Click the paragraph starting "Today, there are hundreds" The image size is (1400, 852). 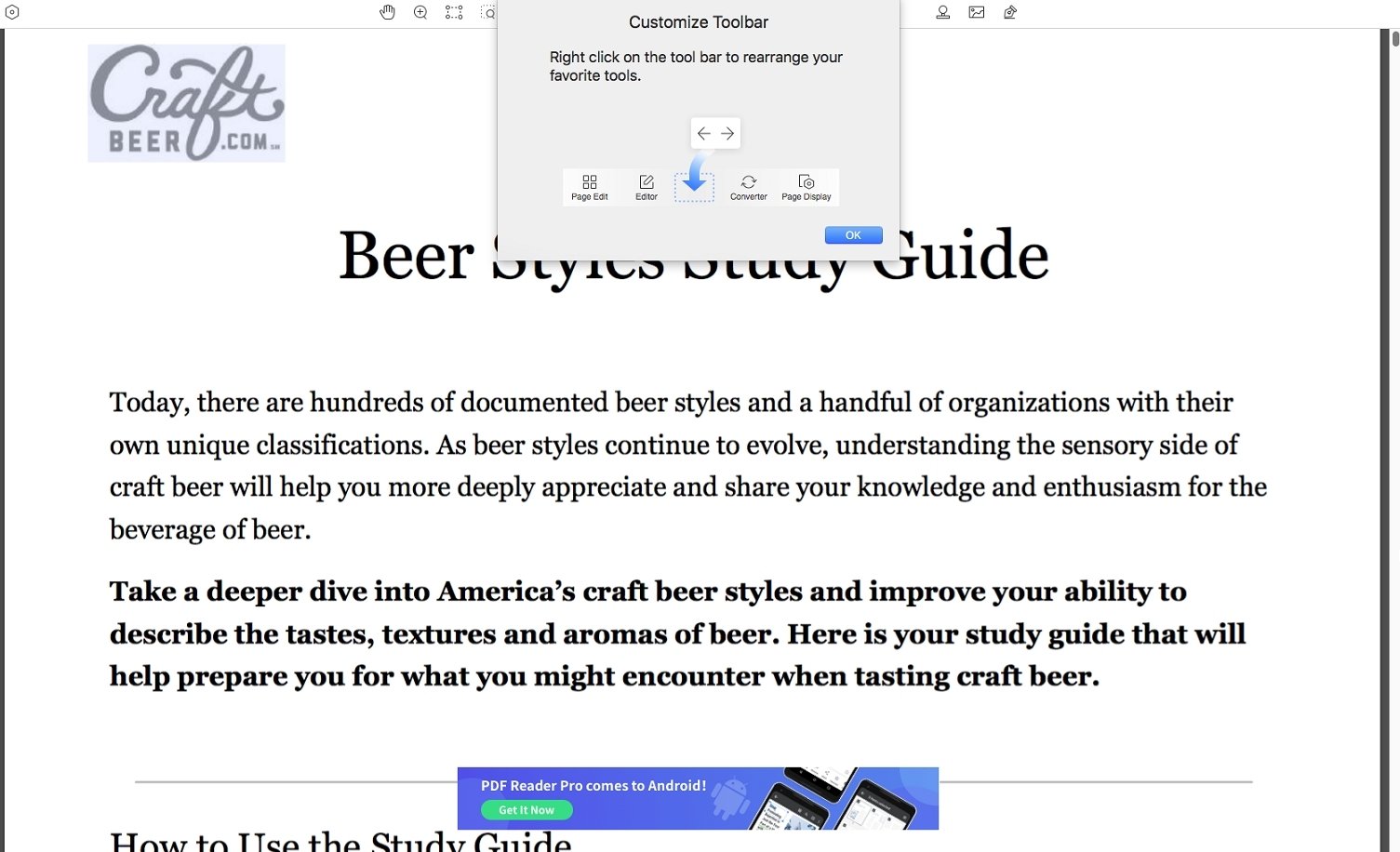688,466
